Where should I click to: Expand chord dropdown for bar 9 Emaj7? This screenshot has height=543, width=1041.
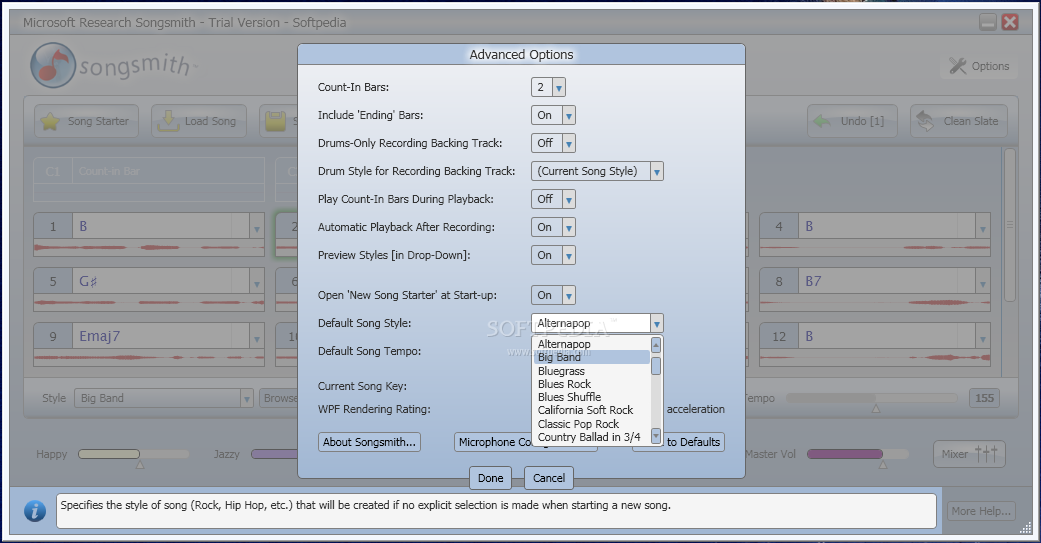click(256, 338)
